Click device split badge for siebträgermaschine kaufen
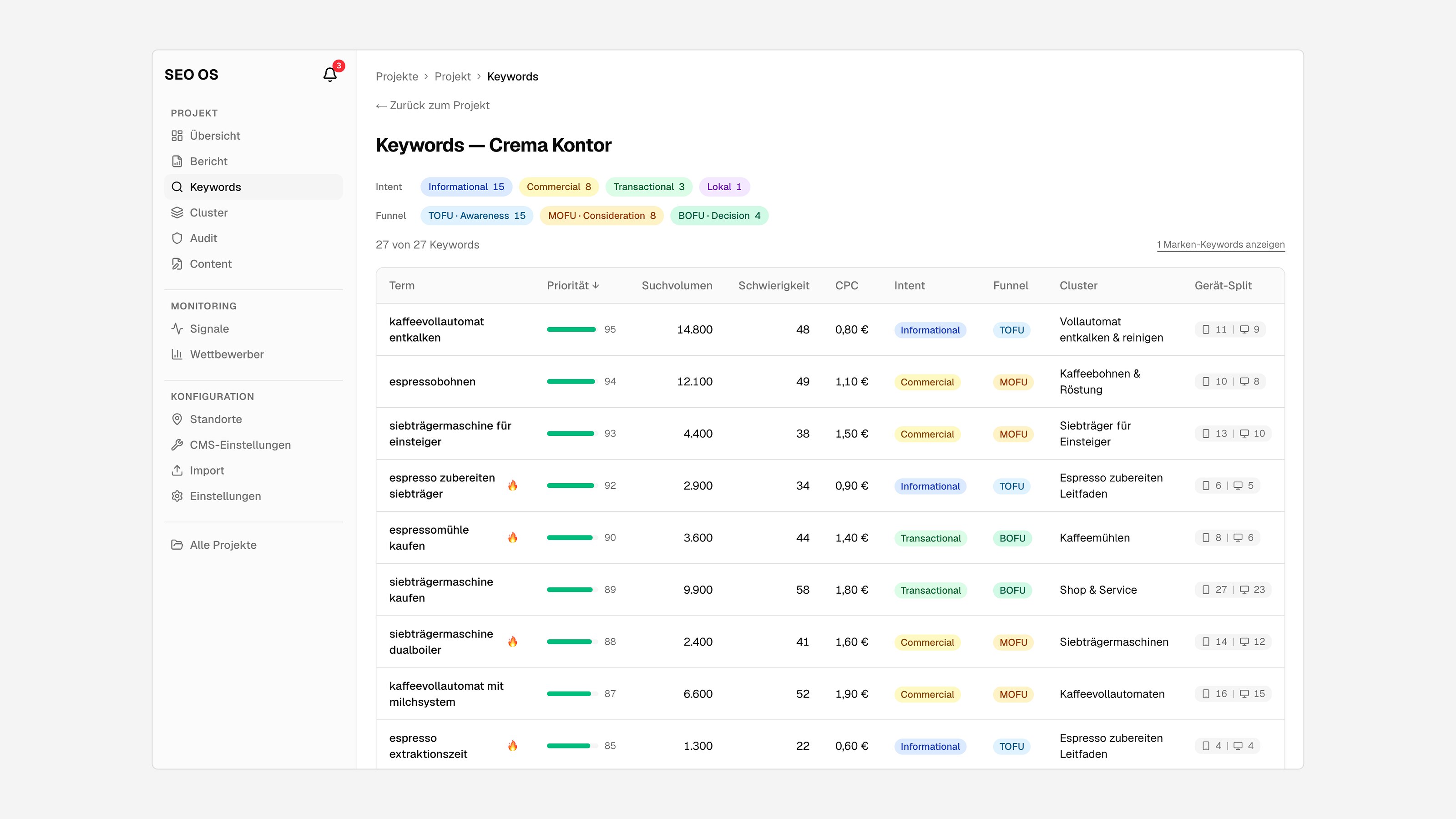The width and height of the screenshot is (1456, 819). click(x=1233, y=590)
